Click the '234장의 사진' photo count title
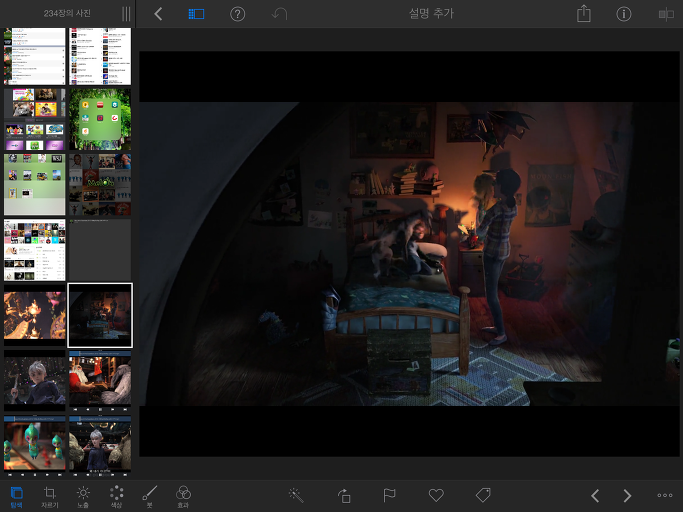Image resolution: width=683 pixels, height=512 pixels. coord(67,13)
